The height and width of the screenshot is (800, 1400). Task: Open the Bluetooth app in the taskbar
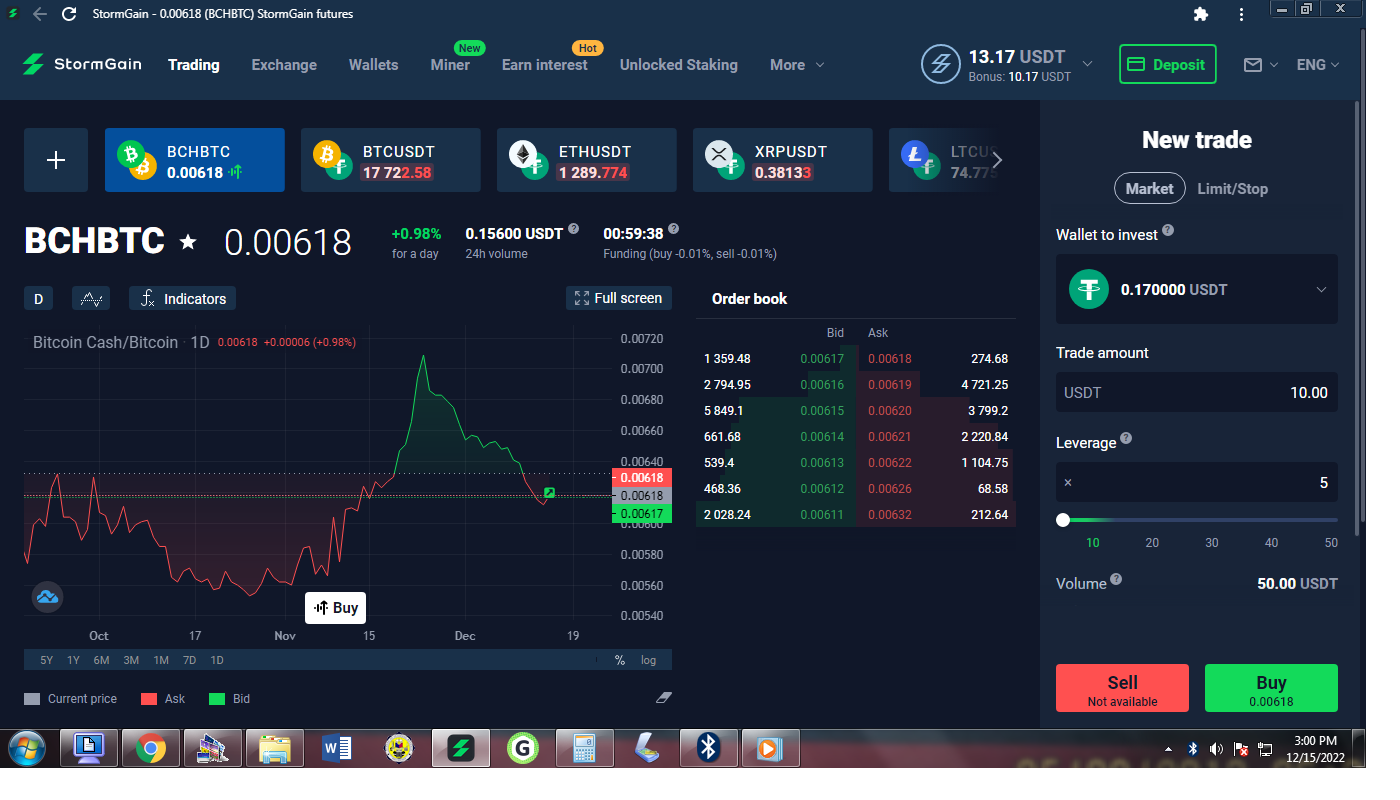click(x=709, y=748)
